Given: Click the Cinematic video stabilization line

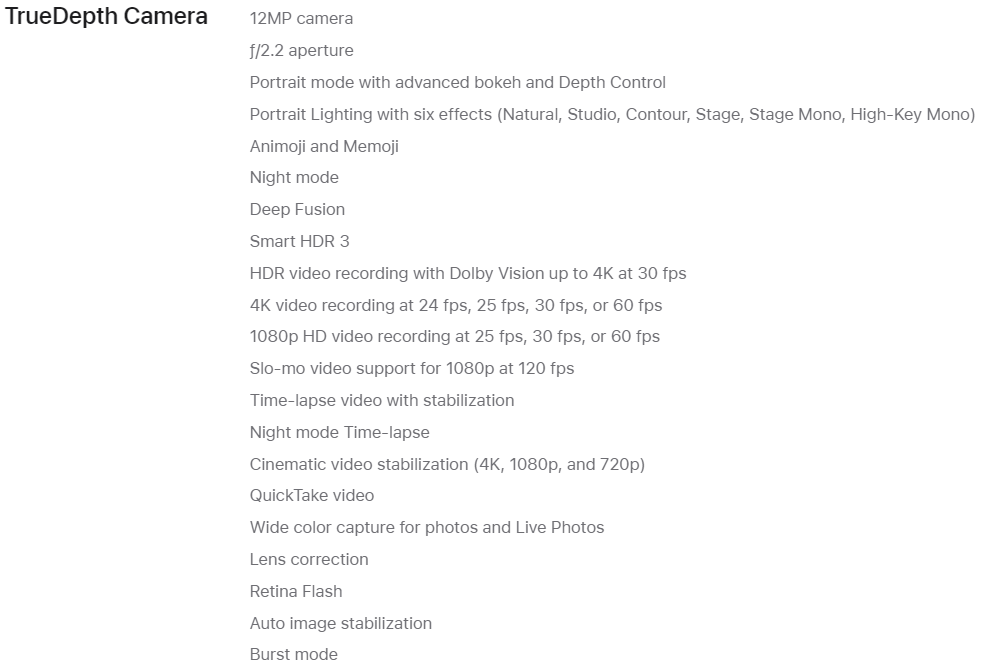Looking at the screenshot, I should point(447,464).
